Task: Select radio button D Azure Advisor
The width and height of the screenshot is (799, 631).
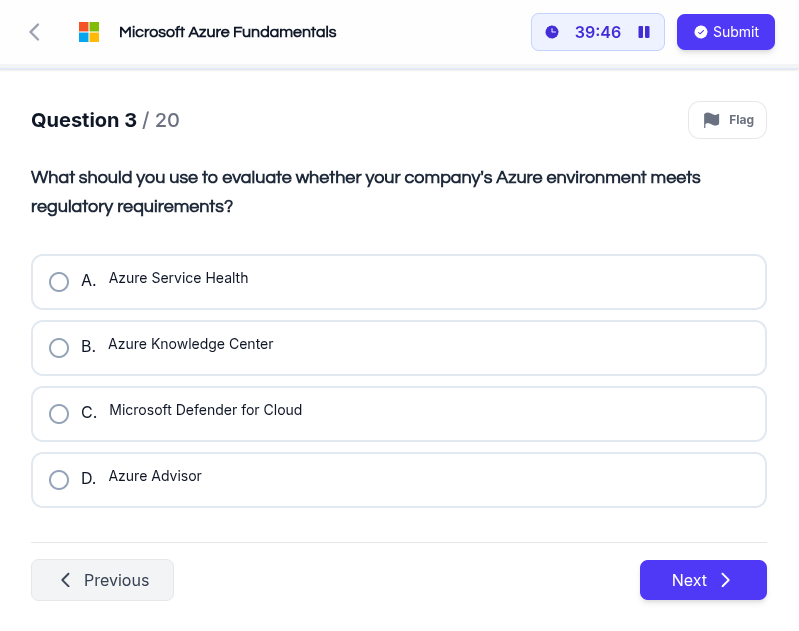Action: pyautogui.click(x=59, y=480)
